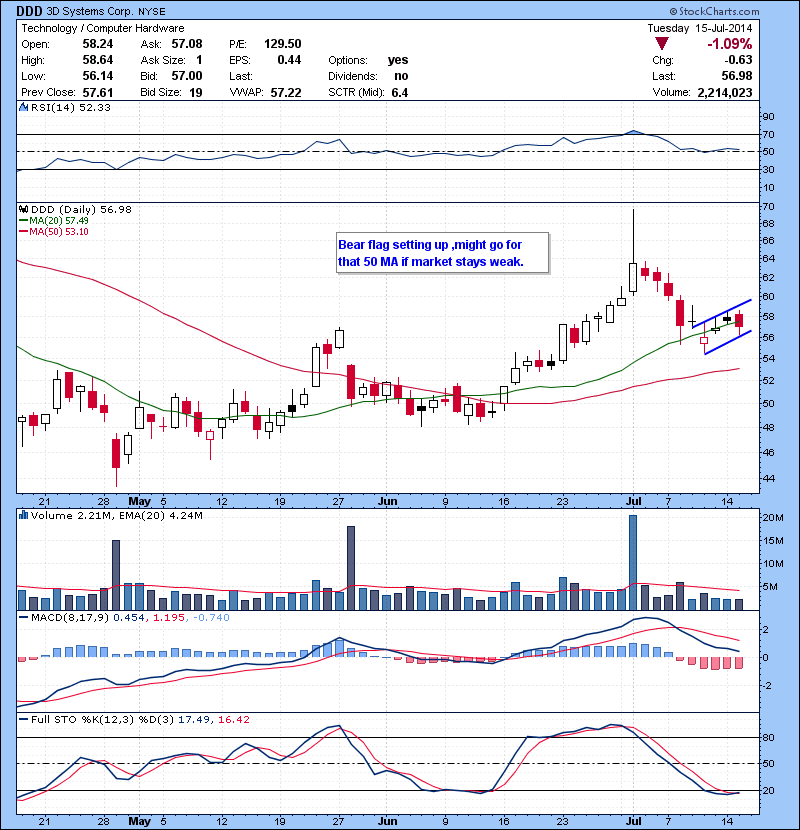
Task: Click the MACD(8,17,9) indicator label
Action: coord(70,618)
